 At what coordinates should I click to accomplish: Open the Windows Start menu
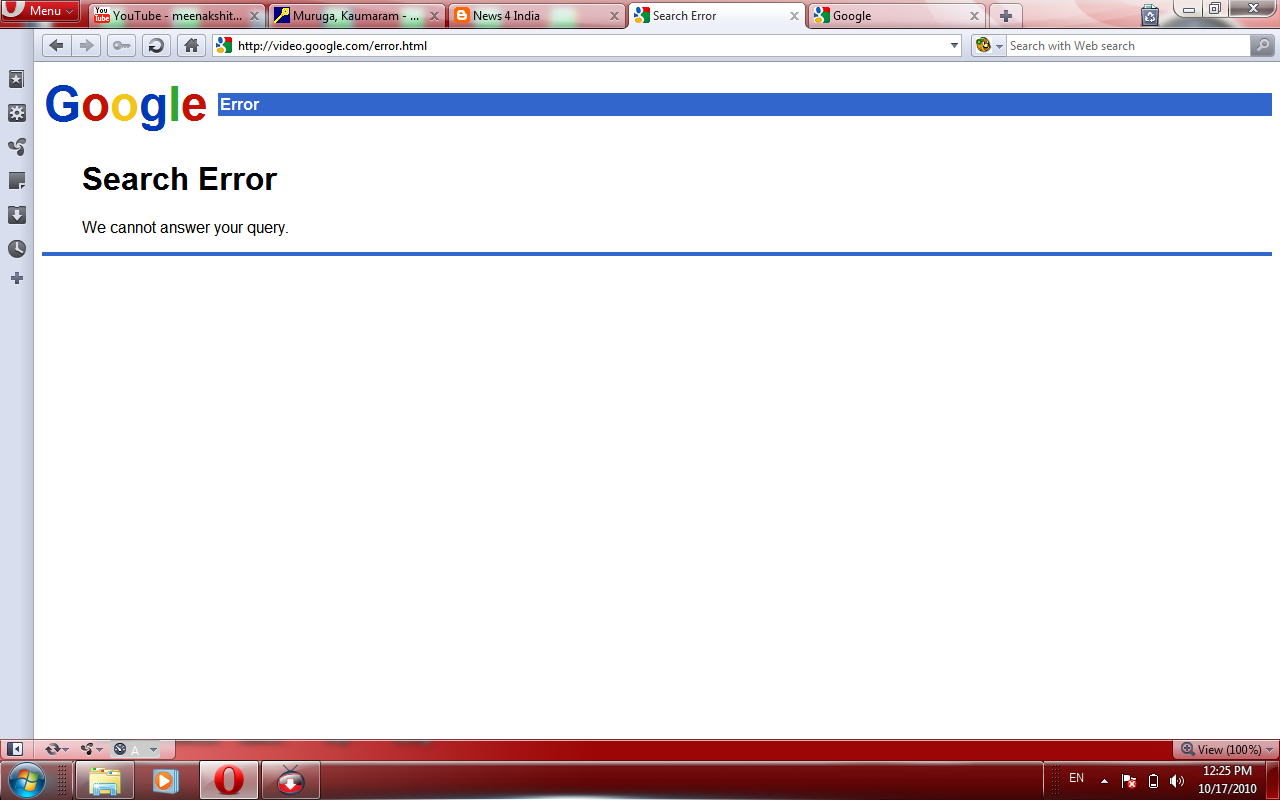click(26, 780)
